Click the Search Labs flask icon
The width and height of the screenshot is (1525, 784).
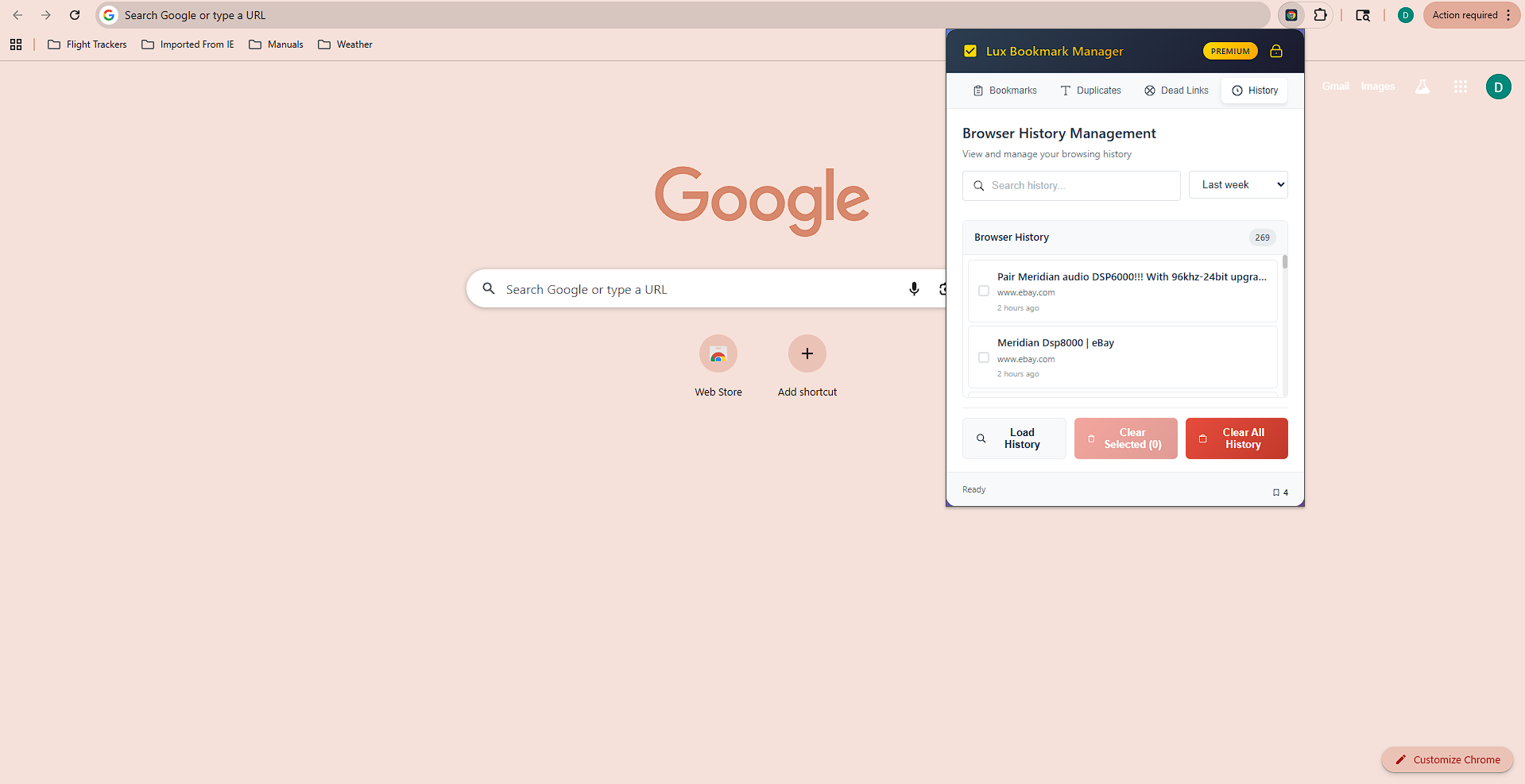tap(1422, 87)
